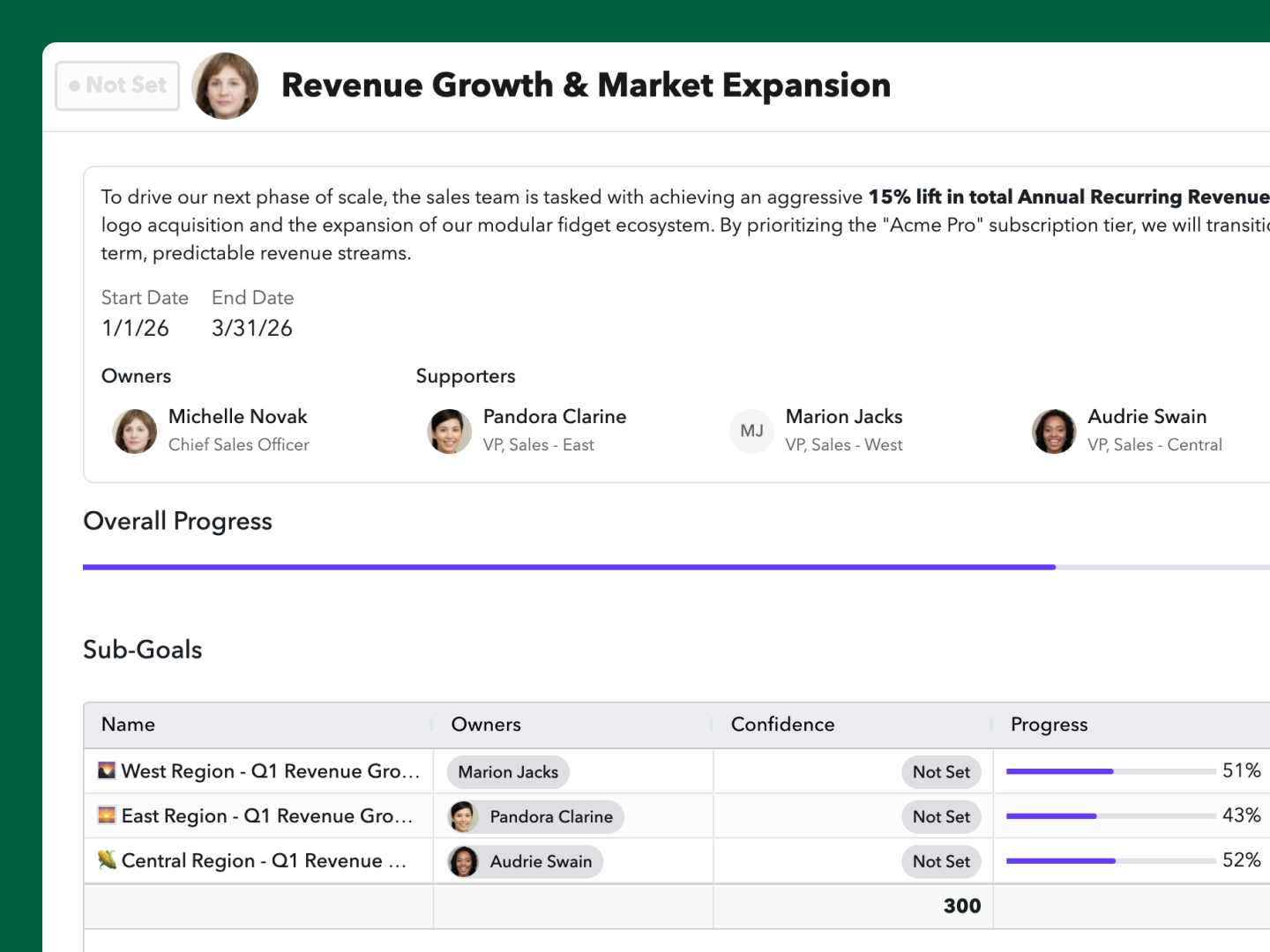Sort by the Name column header
The width and height of the screenshot is (1270, 952).
click(129, 725)
